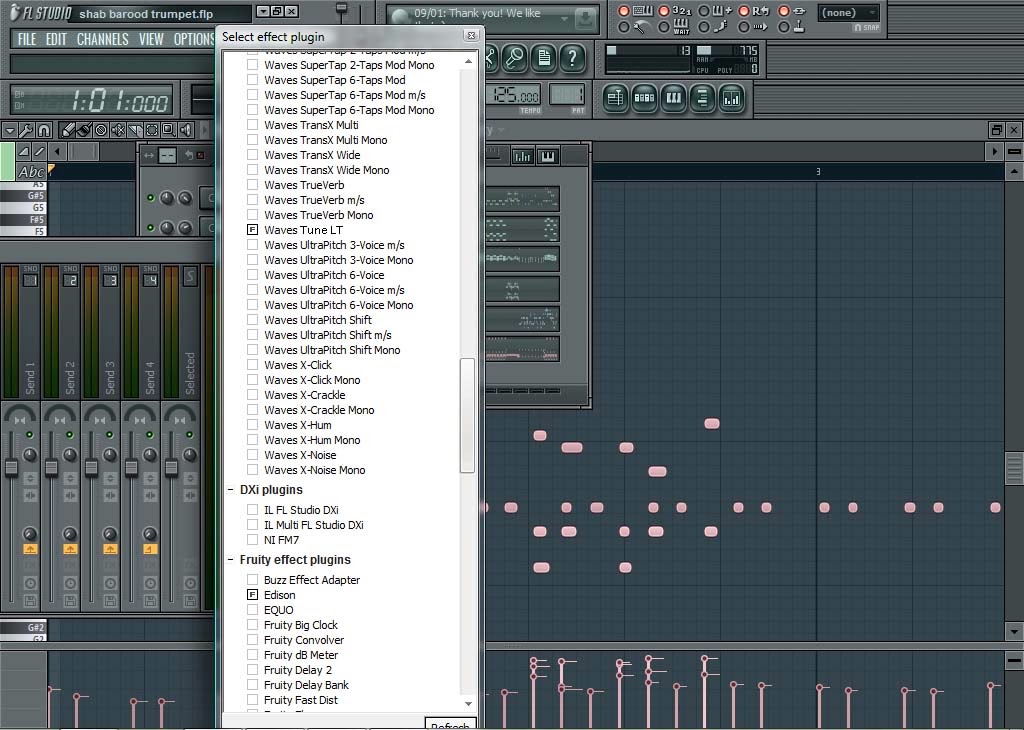The image size is (1024, 730).
Task: Collapse the Fruity effect plugins group
Action: point(231,560)
